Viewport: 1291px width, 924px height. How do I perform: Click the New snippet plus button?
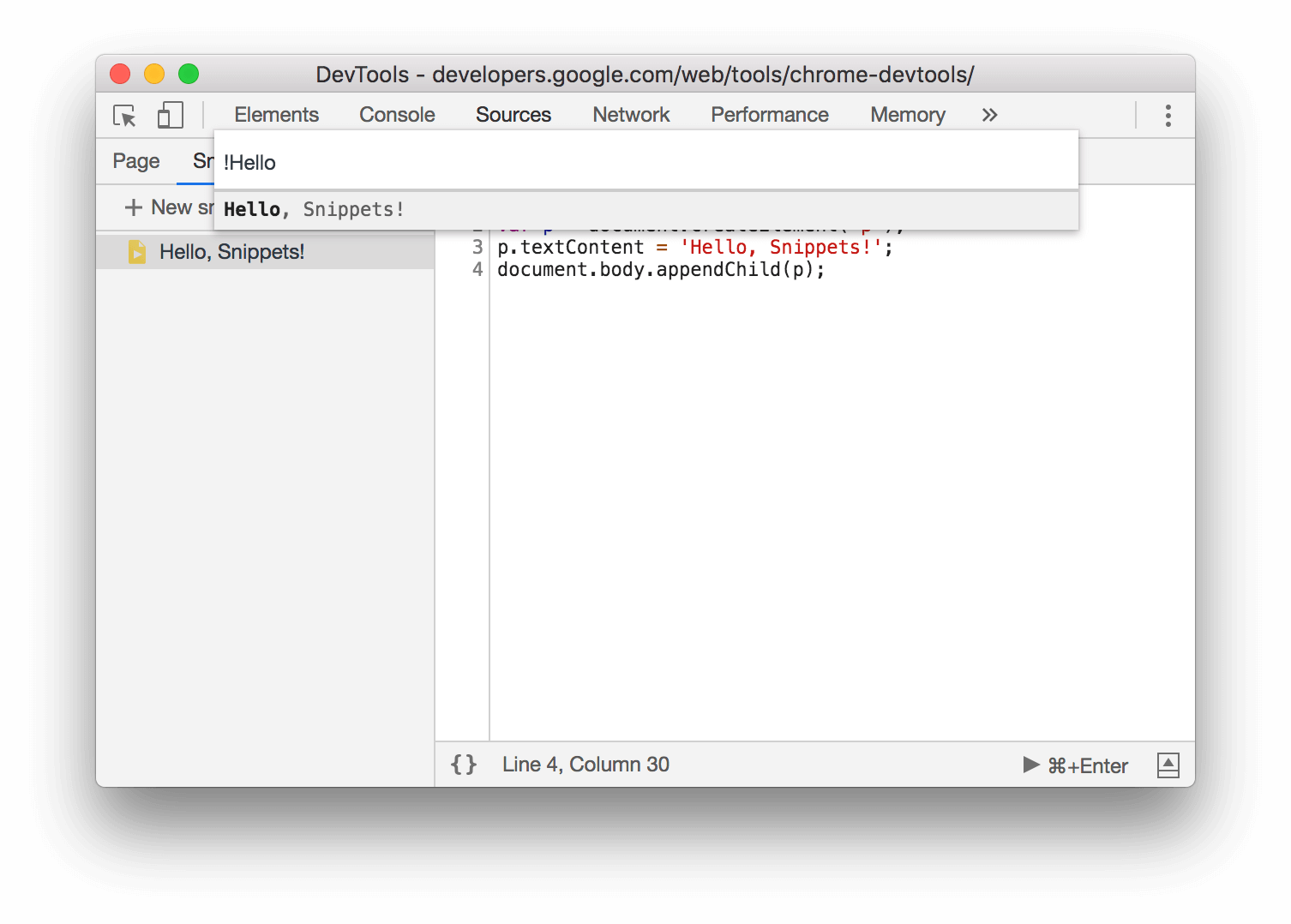[x=133, y=207]
